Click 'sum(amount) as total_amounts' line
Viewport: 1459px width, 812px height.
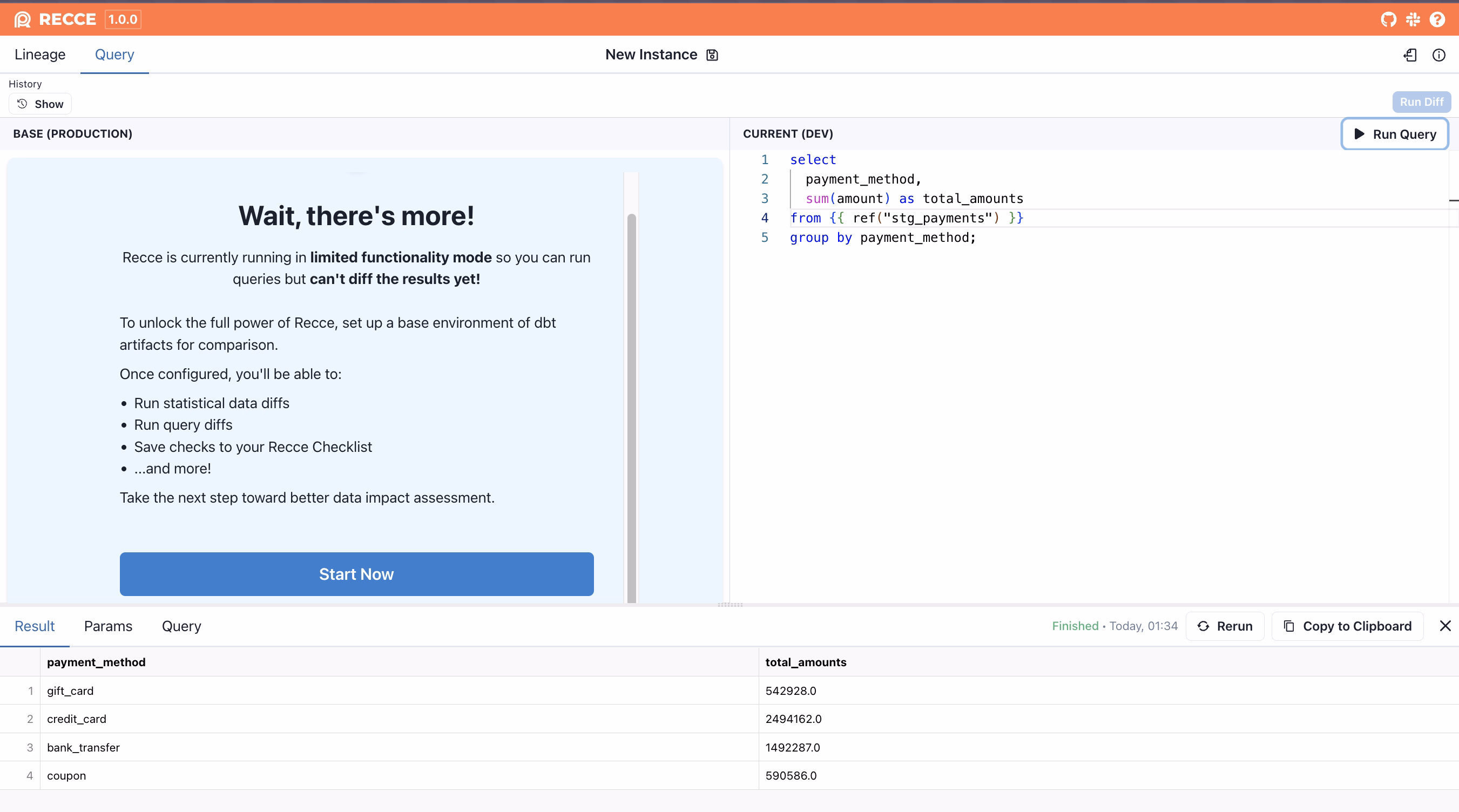914,199
